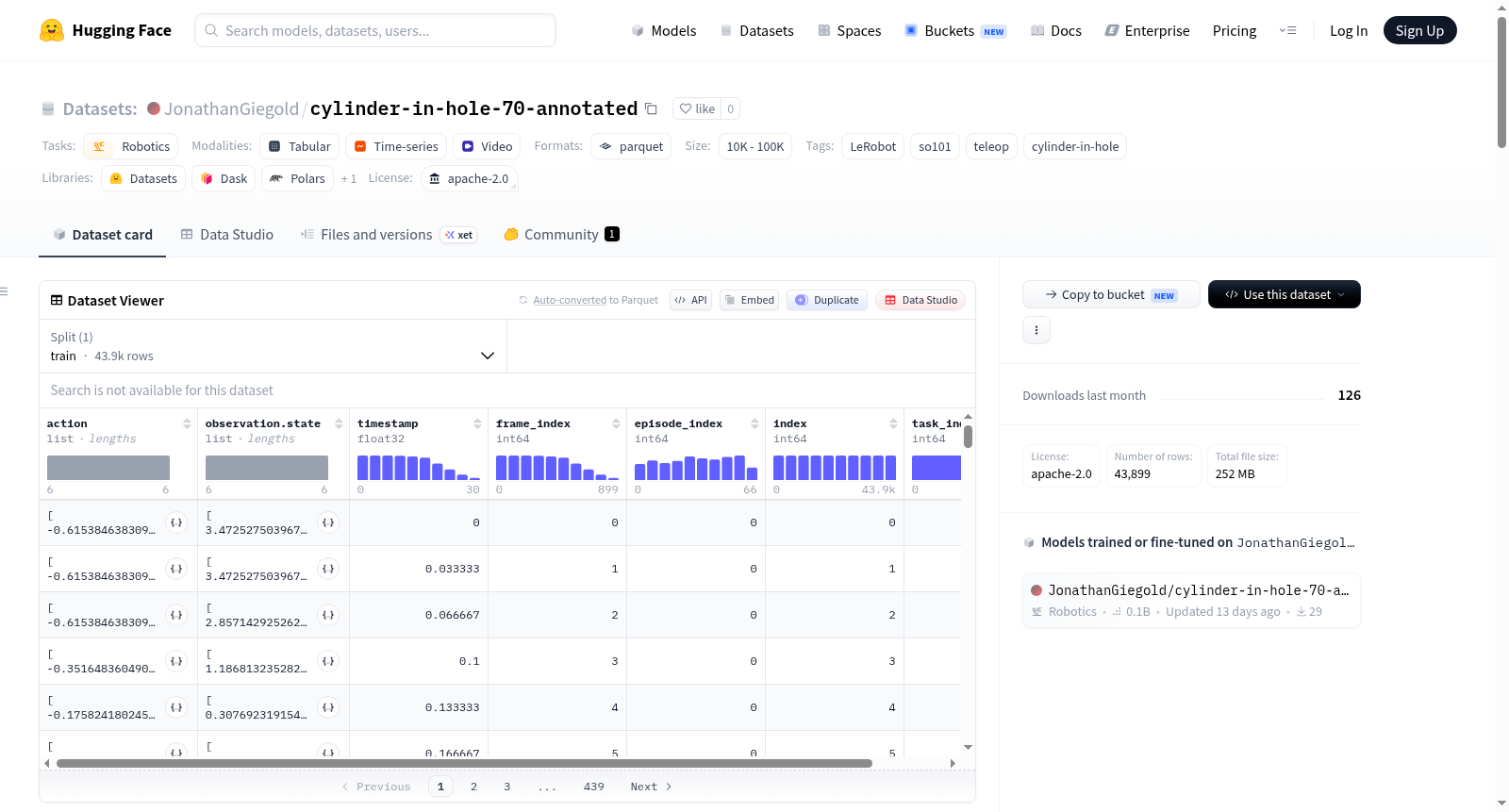Open the trained model card JonathanGiegold/cylinder-in-hole-70-a…

1191,600
